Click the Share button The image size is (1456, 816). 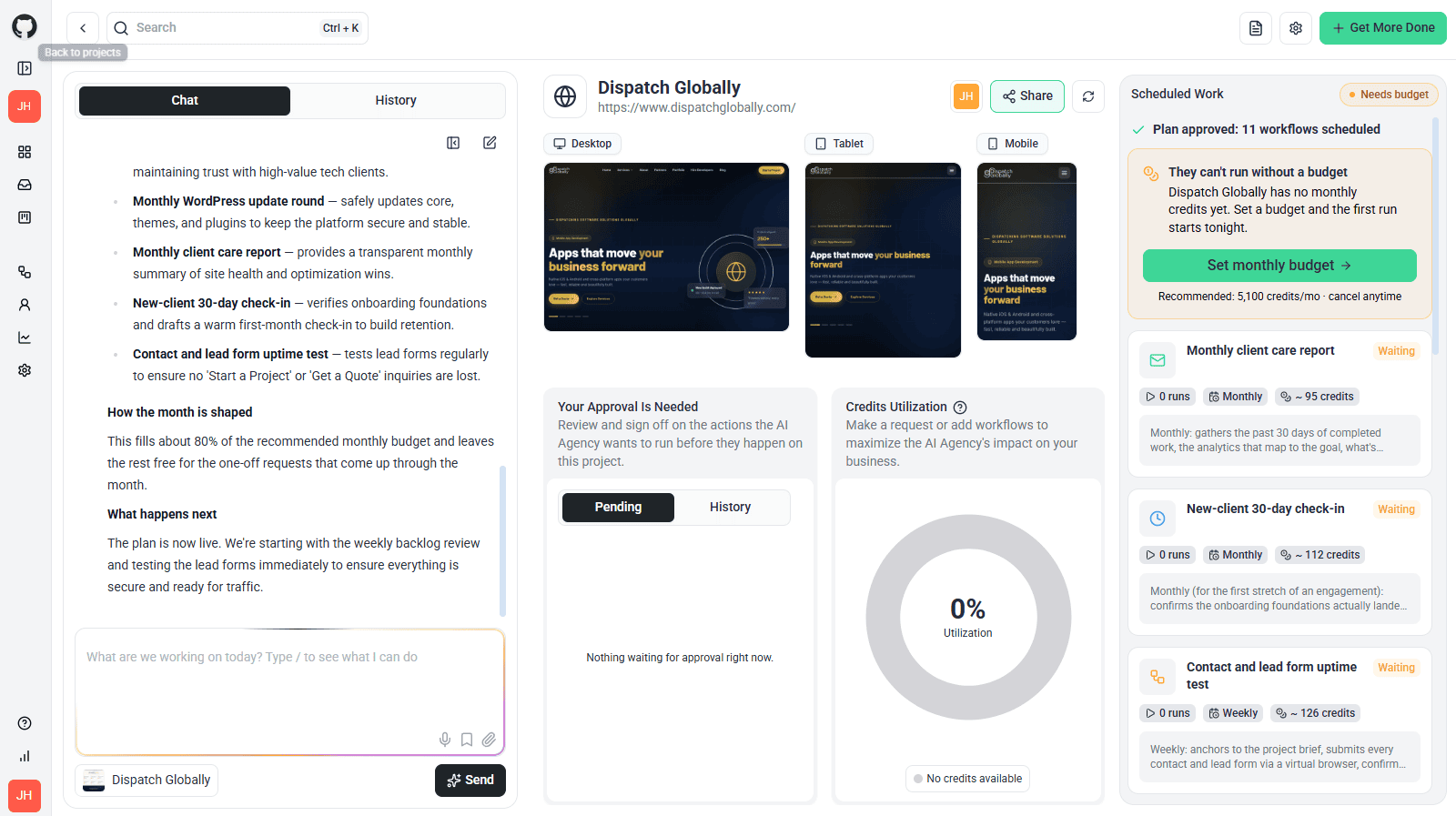(1027, 96)
